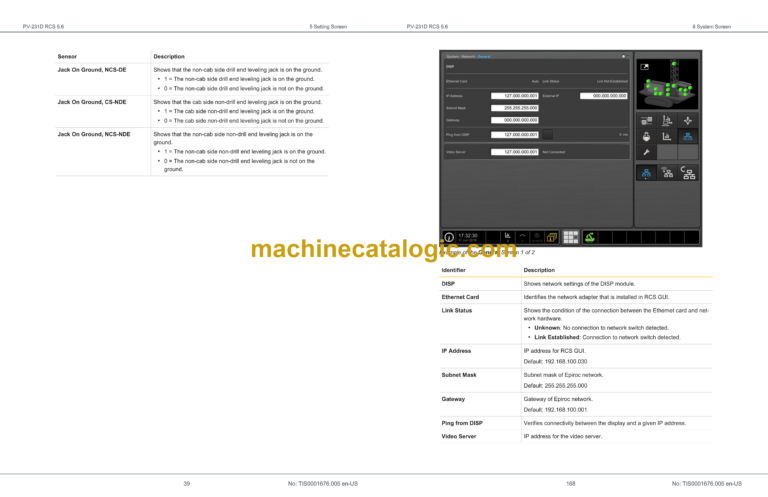Click the Video Server identifier cell in table
768x497 pixels.
point(459,436)
